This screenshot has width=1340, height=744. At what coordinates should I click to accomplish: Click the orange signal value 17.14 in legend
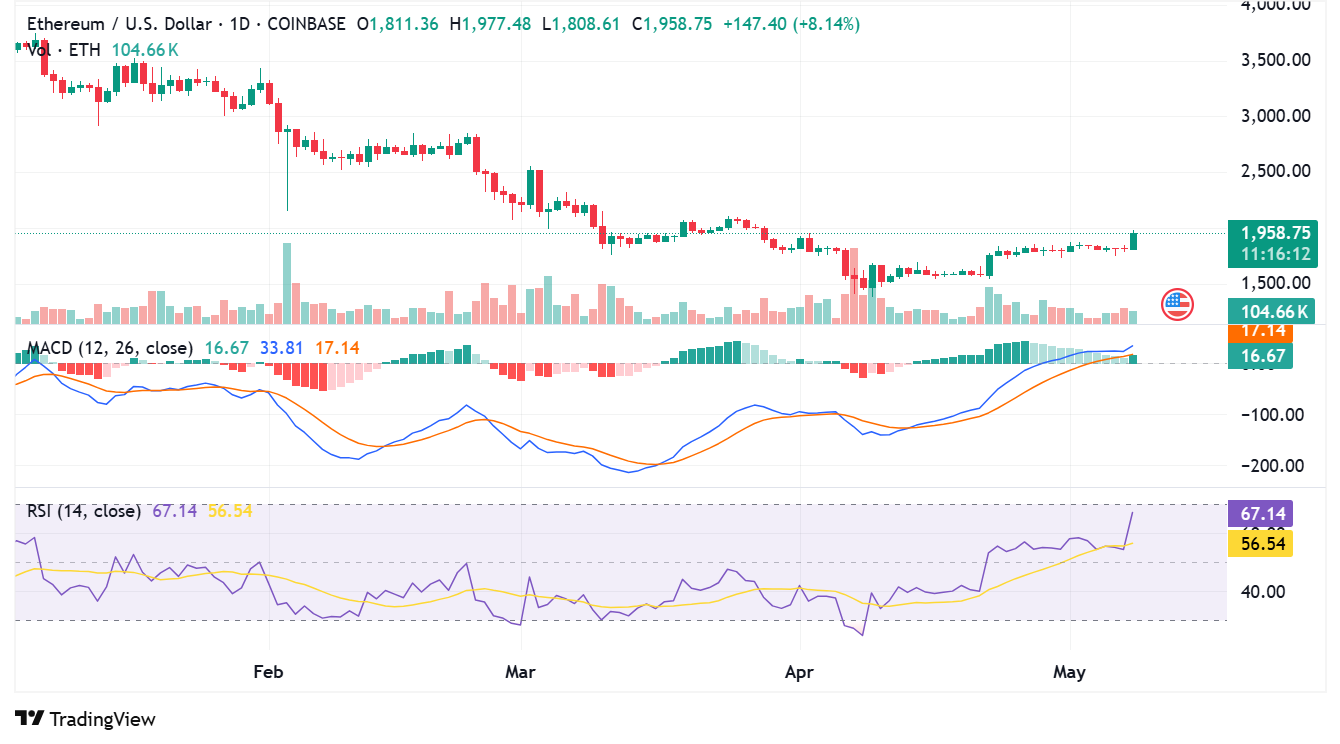337,348
